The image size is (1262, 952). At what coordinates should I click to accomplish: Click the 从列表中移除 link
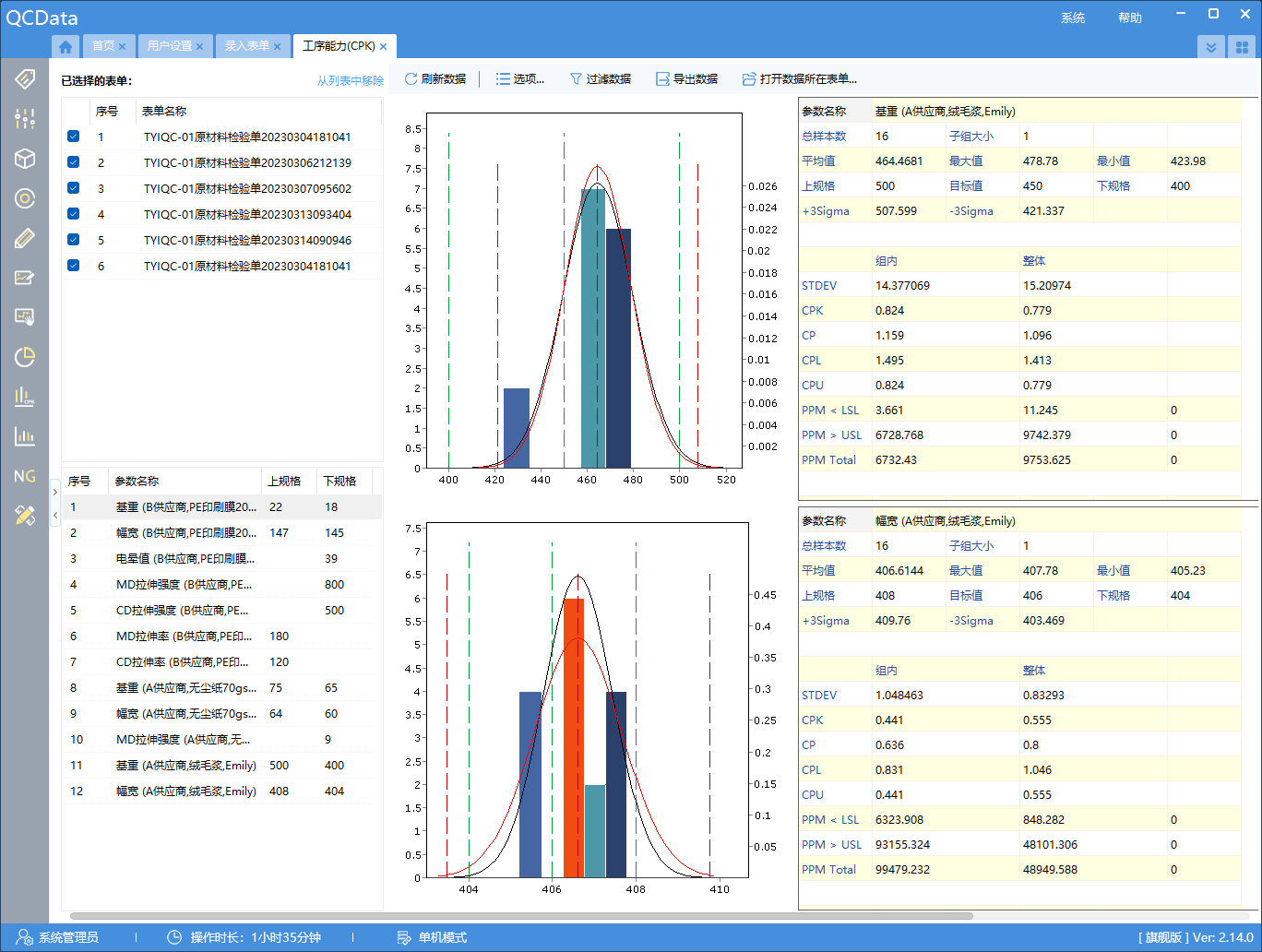click(x=351, y=81)
